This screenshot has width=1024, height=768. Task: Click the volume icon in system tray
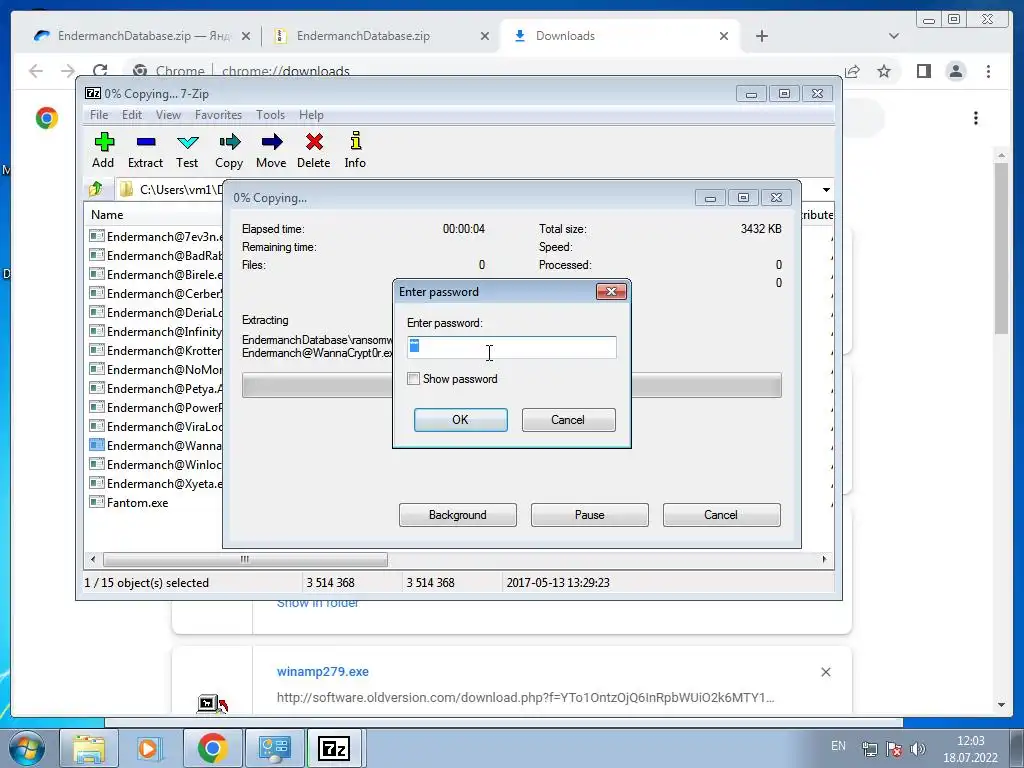pos(918,749)
